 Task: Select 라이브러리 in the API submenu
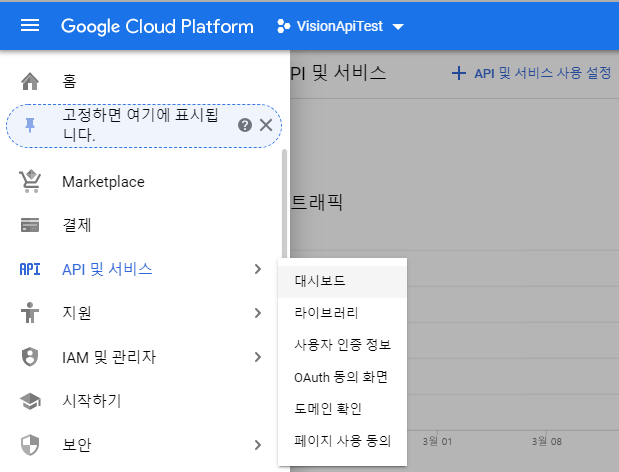[342, 313]
